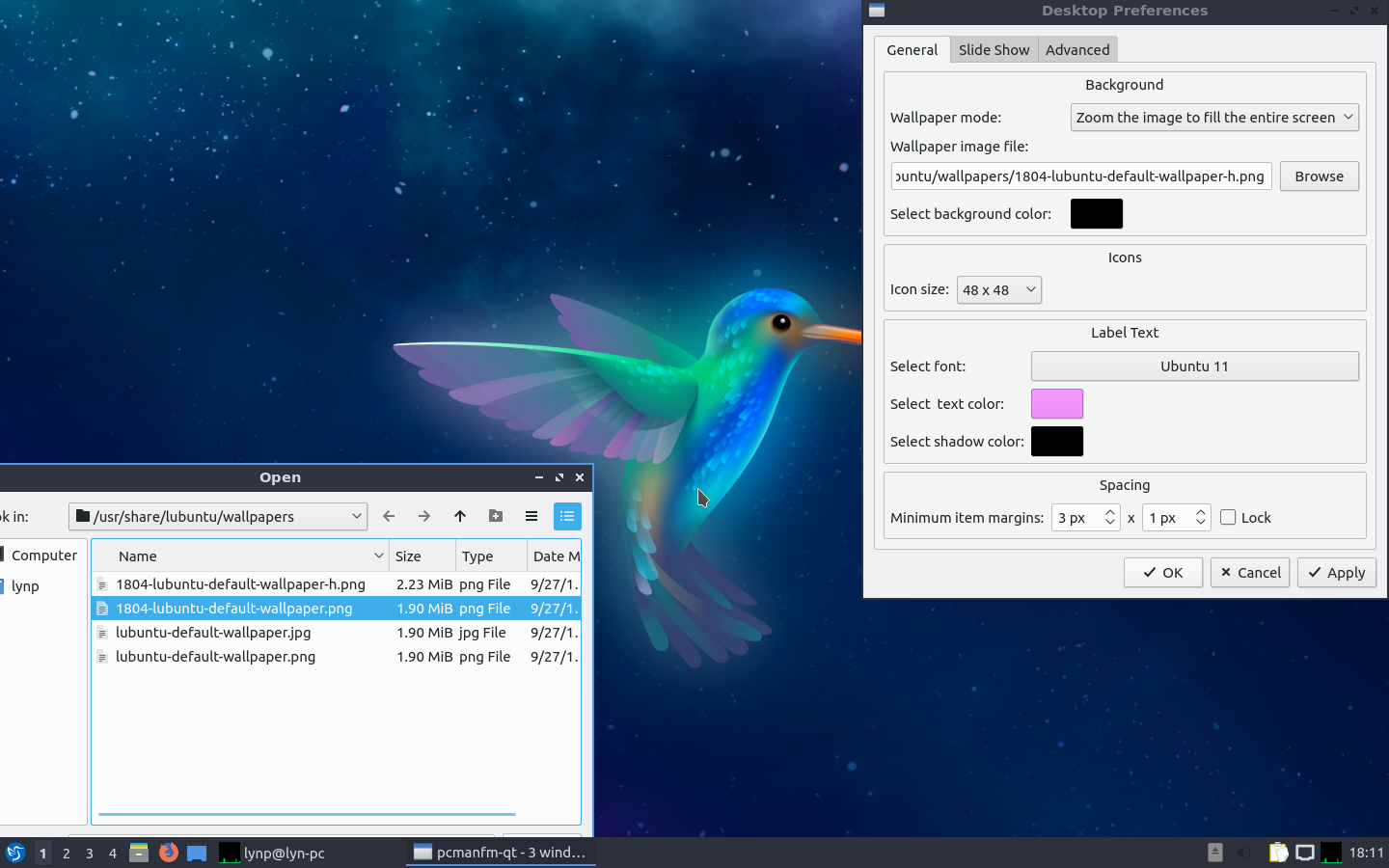This screenshot has width=1389, height=868.
Task: Switch to the Slide Show tab
Action: (x=994, y=50)
